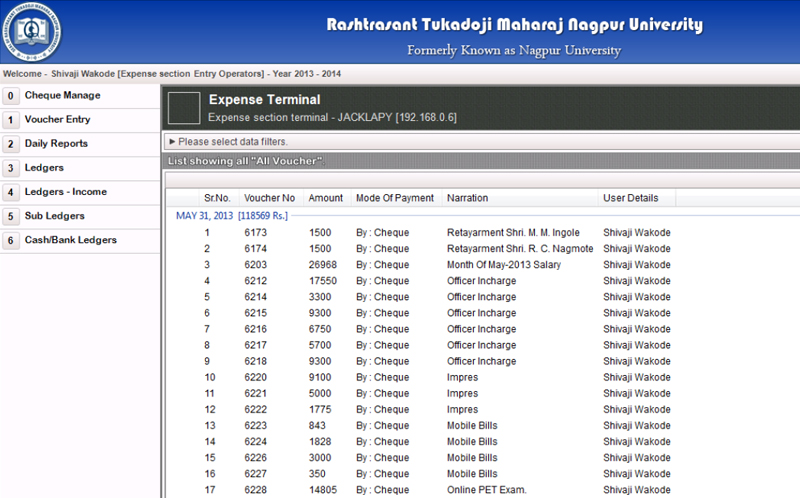Image resolution: width=800 pixels, height=498 pixels.
Task: Click the number 1 badge for Voucher Entry
Action: [11, 120]
